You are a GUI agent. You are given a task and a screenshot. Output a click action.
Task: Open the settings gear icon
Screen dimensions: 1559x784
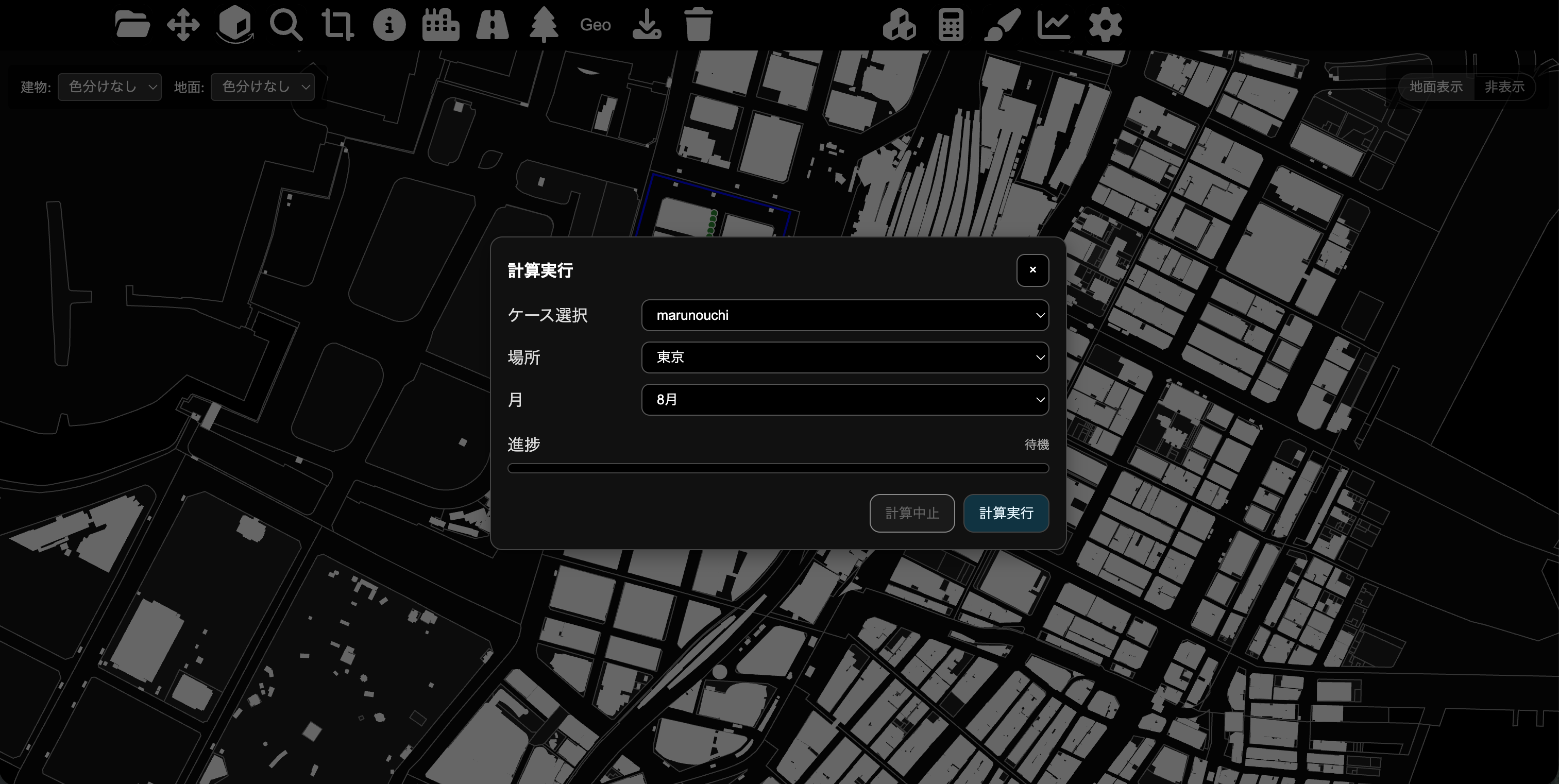(x=1105, y=25)
